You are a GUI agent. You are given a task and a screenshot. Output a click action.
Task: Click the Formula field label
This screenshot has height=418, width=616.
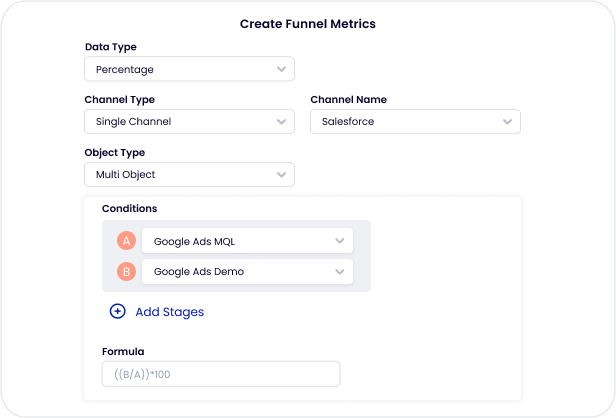pos(123,352)
